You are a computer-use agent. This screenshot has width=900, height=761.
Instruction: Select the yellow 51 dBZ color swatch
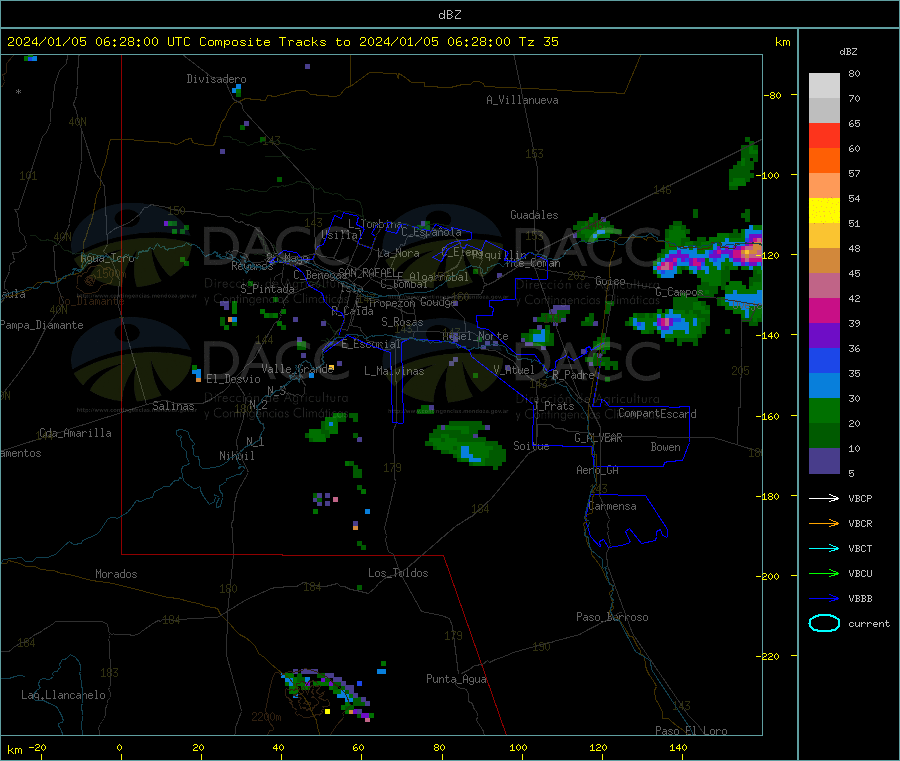coord(824,211)
